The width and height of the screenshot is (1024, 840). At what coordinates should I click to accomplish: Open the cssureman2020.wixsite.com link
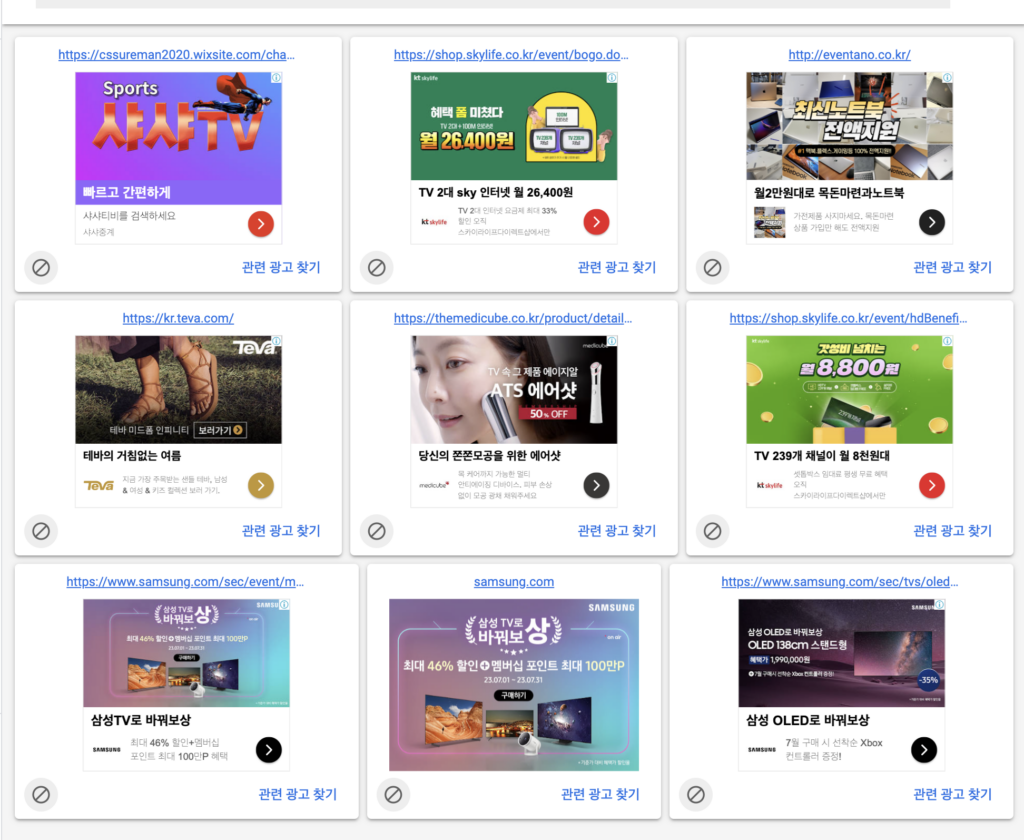pyautogui.click(x=176, y=55)
